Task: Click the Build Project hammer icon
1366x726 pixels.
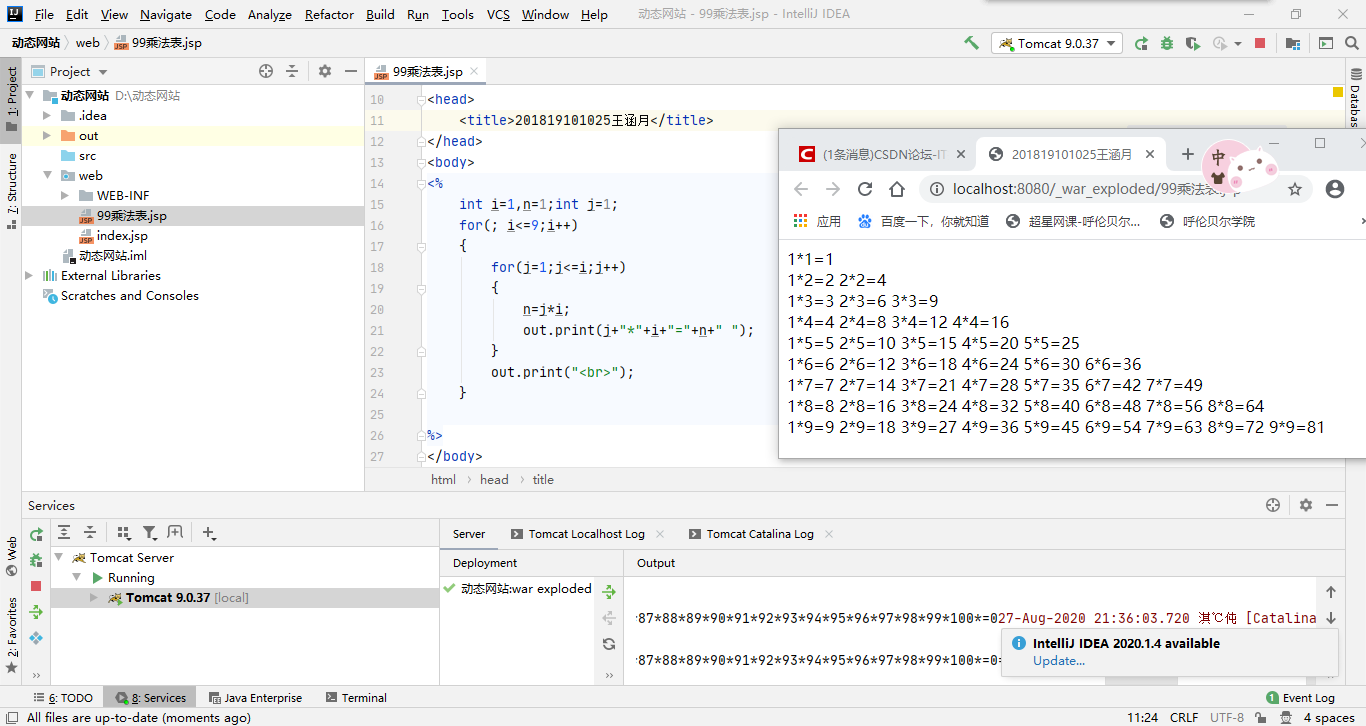Action: (971, 43)
